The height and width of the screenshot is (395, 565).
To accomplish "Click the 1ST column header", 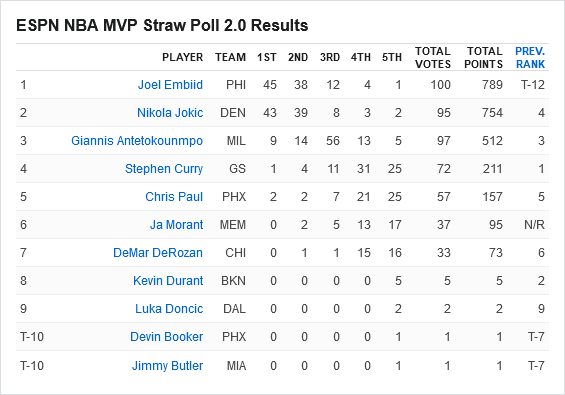I will (267, 57).
